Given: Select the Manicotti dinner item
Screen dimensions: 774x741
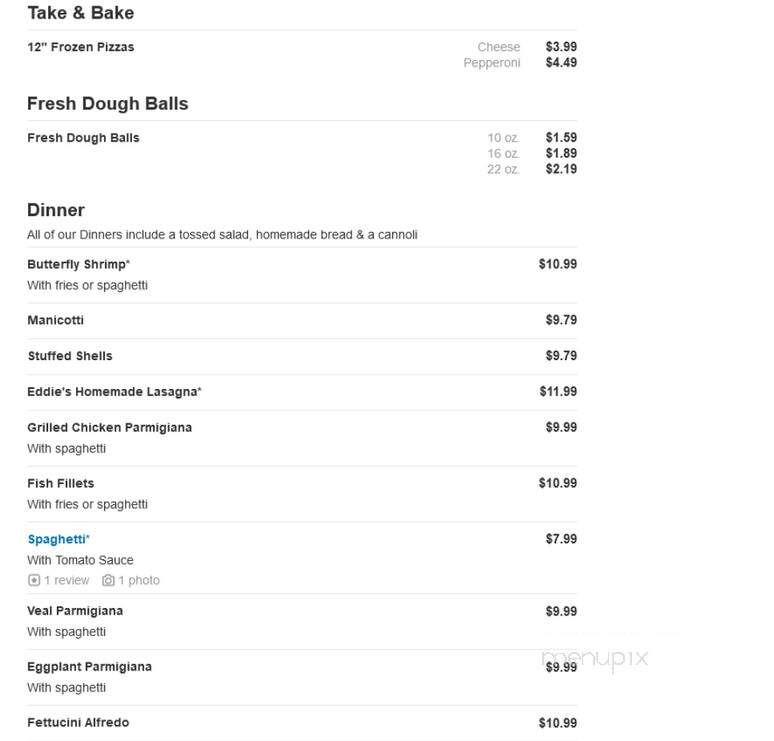Looking at the screenshot, I should tap(55, 320).
